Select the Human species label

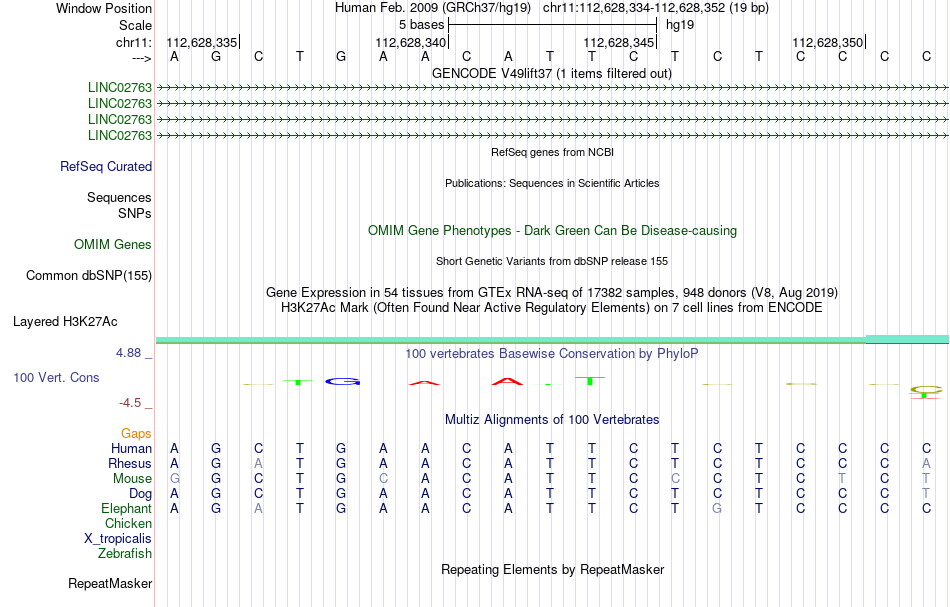131,448
